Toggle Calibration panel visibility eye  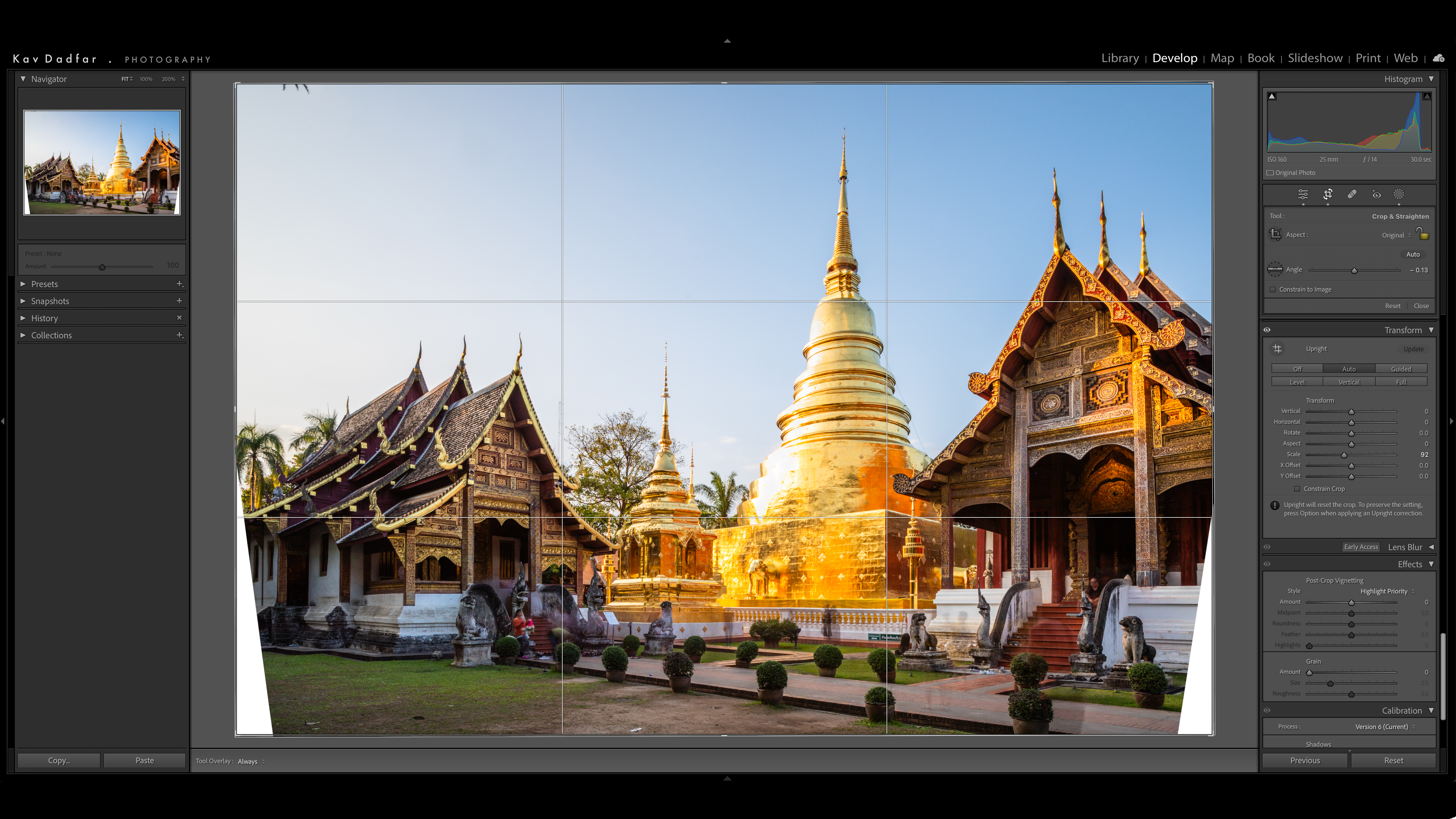pos(1267,711)
